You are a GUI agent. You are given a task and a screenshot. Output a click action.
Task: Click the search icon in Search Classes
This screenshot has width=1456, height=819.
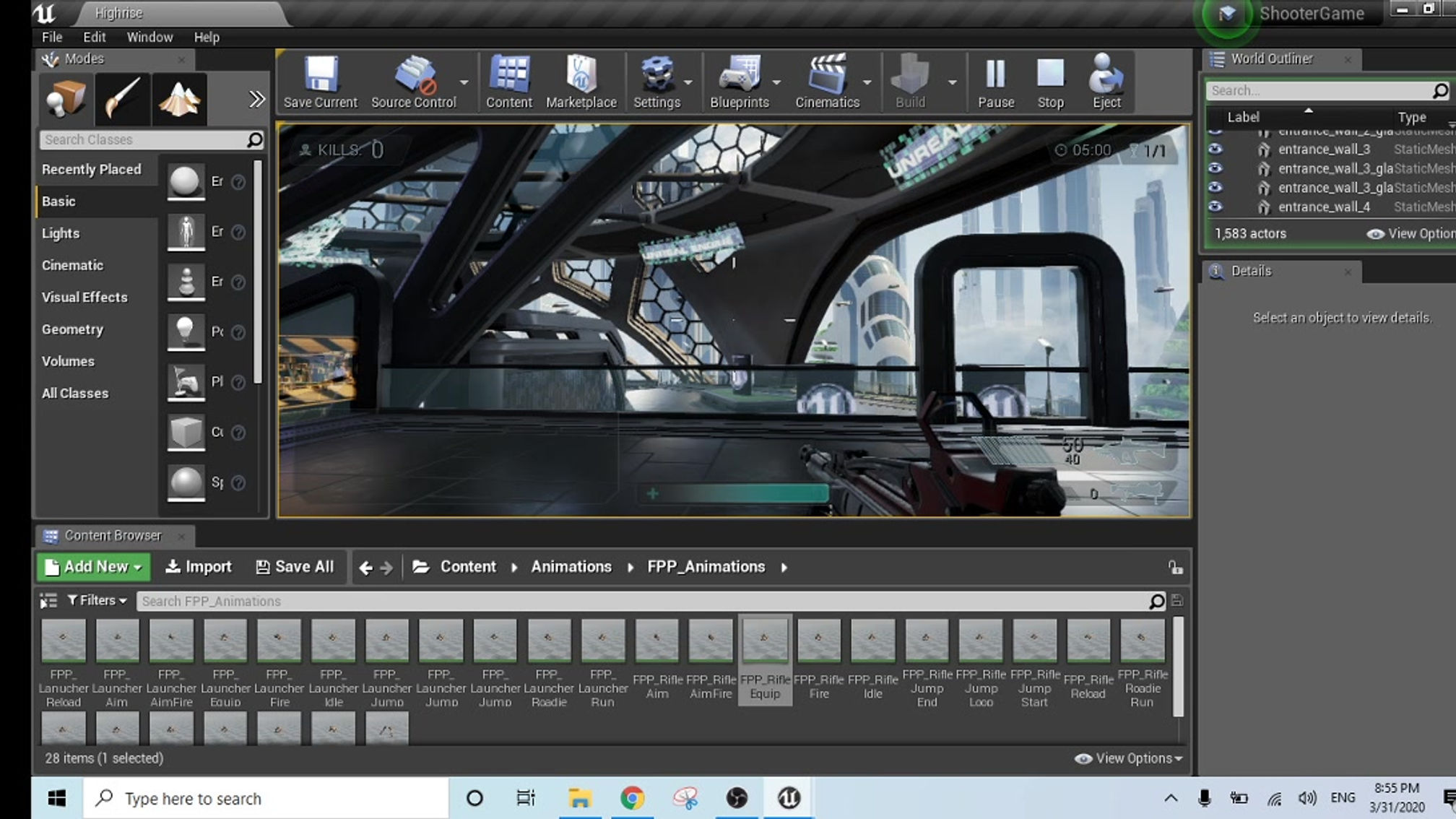coord(254,139)
